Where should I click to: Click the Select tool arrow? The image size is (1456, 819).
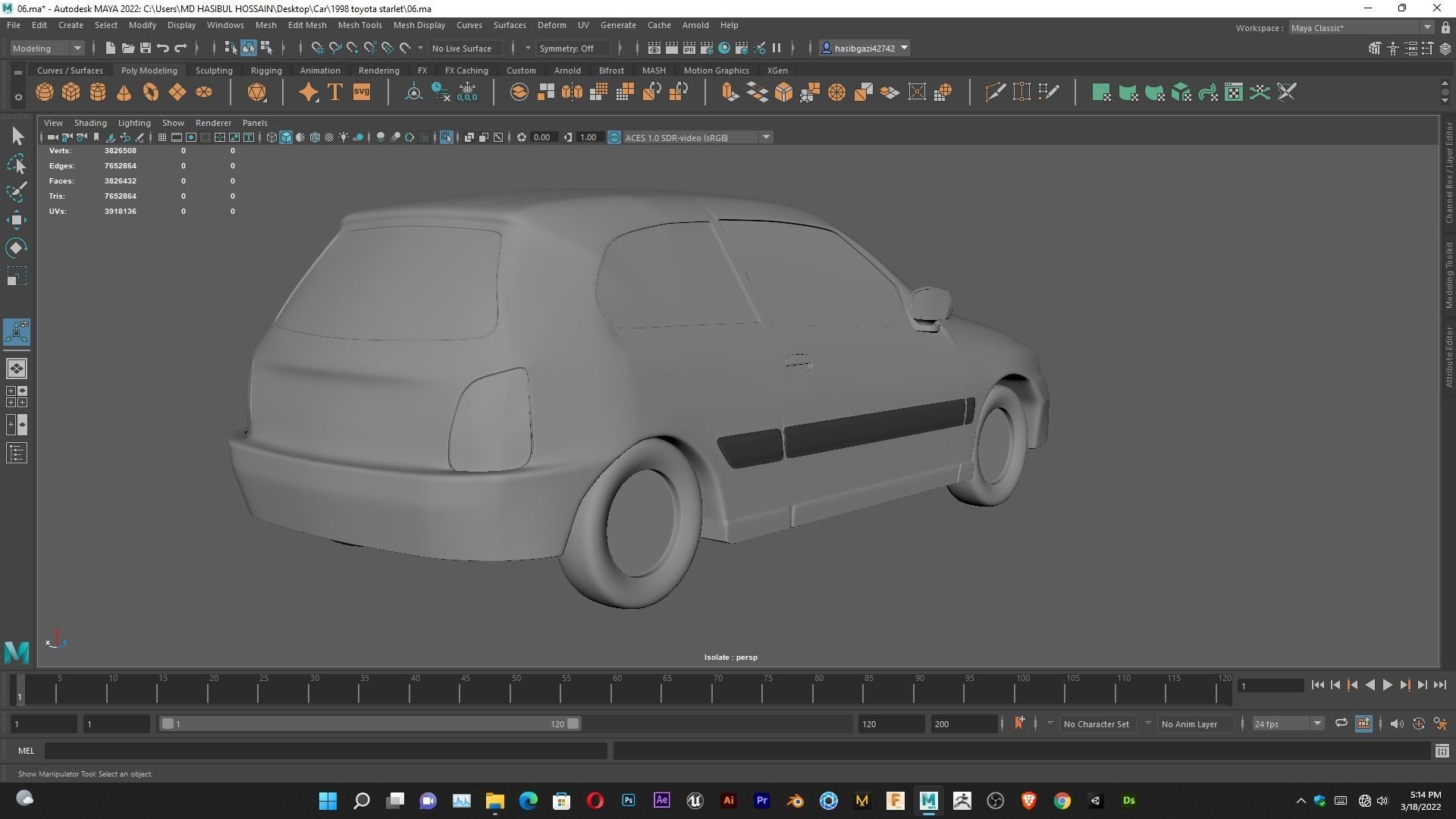tap(17, 136)
